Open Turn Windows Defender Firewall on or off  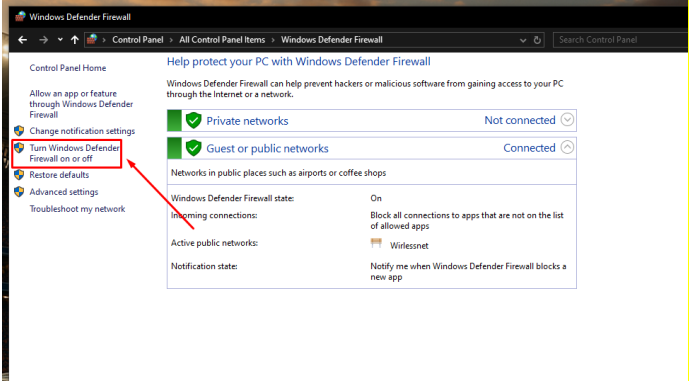tap(74, 153)
